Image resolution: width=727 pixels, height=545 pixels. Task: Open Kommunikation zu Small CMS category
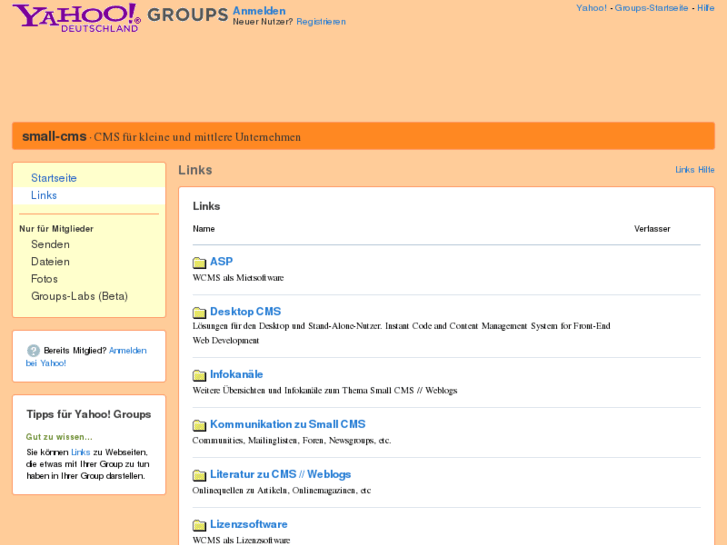(x=287, y=424)
